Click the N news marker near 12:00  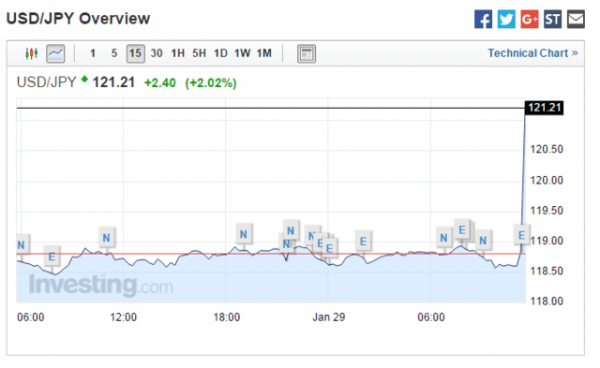click(x=106, y=238)
